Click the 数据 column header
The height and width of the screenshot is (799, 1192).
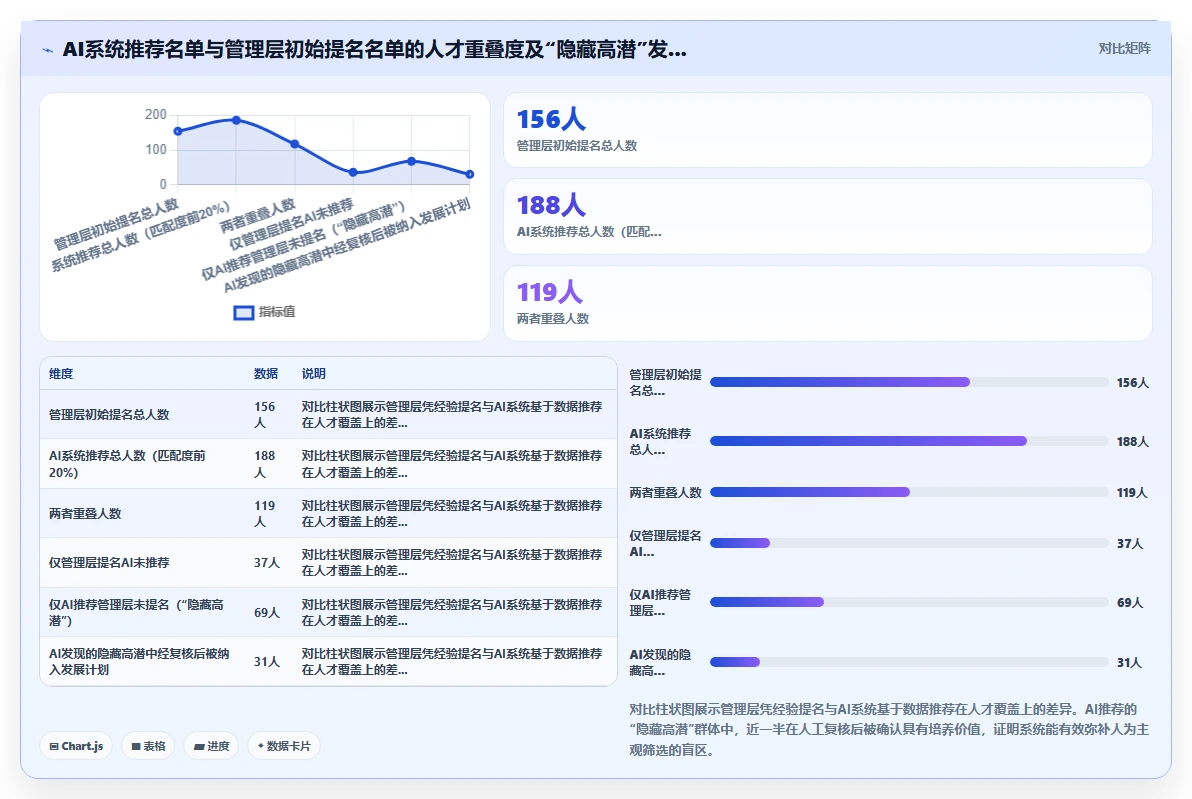coord(266,373)
